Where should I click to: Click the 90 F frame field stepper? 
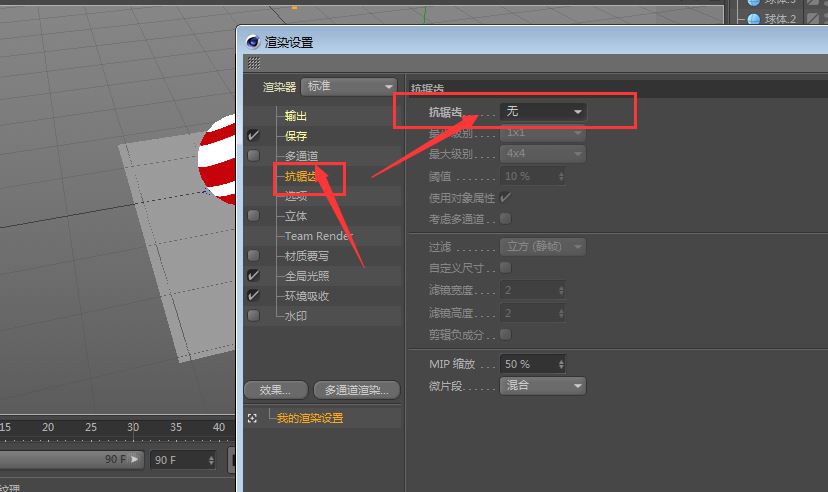(211, 460)
